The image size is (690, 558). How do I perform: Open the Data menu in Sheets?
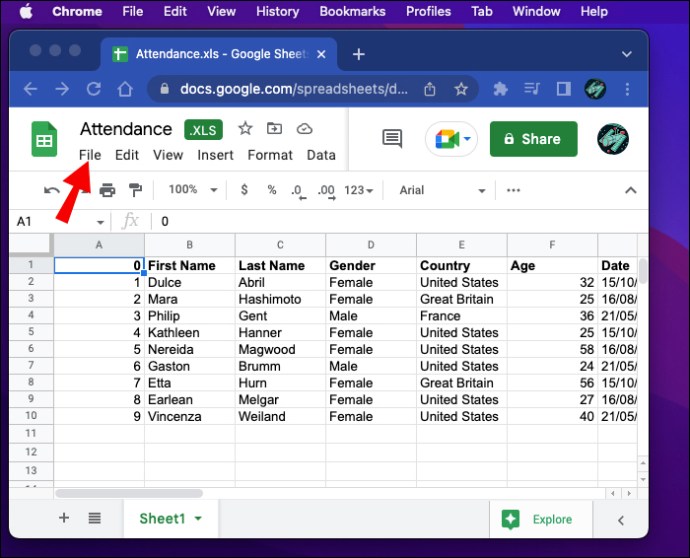(x=321, y=155)
